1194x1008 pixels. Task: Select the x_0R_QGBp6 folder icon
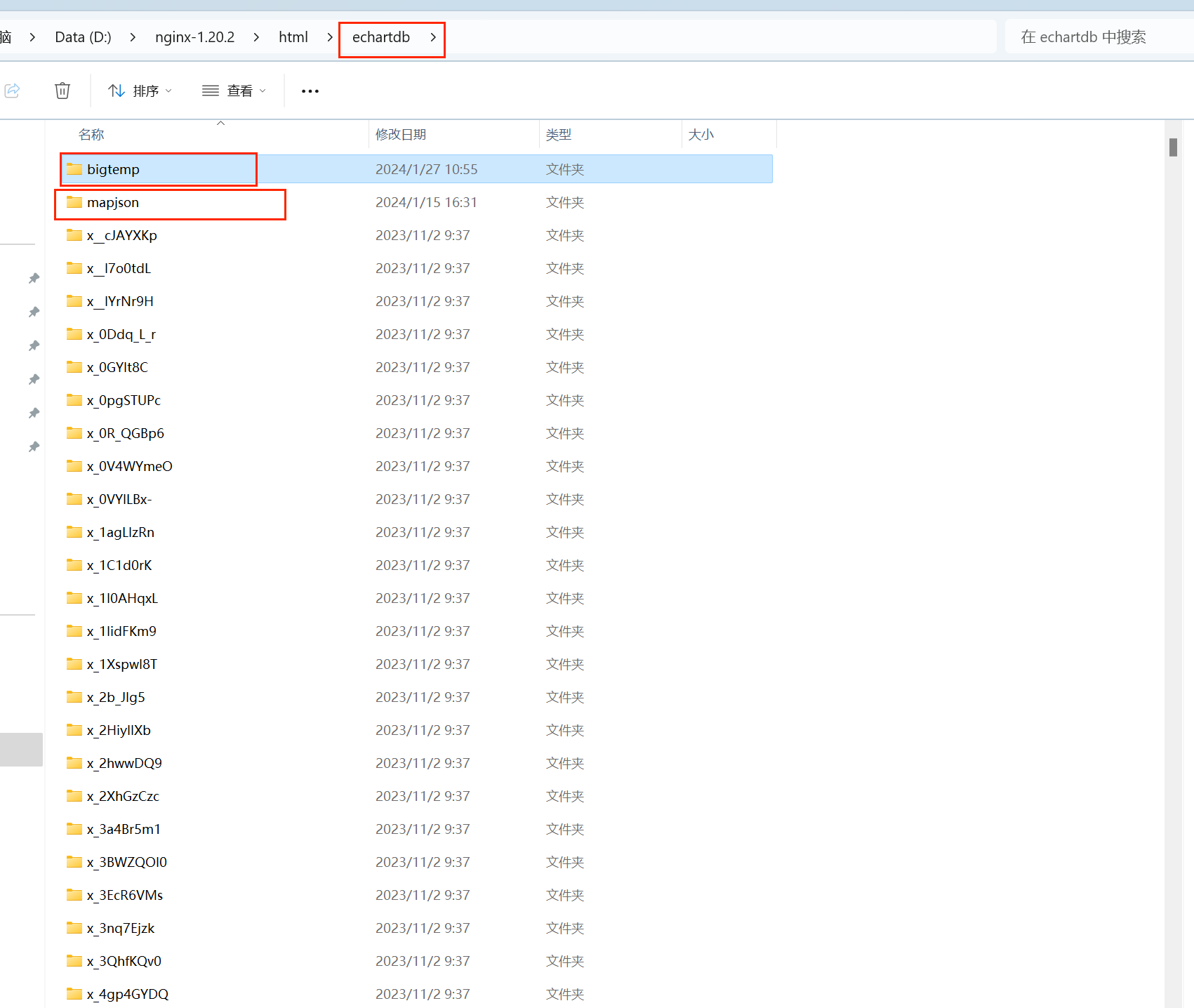pos(74,433)
